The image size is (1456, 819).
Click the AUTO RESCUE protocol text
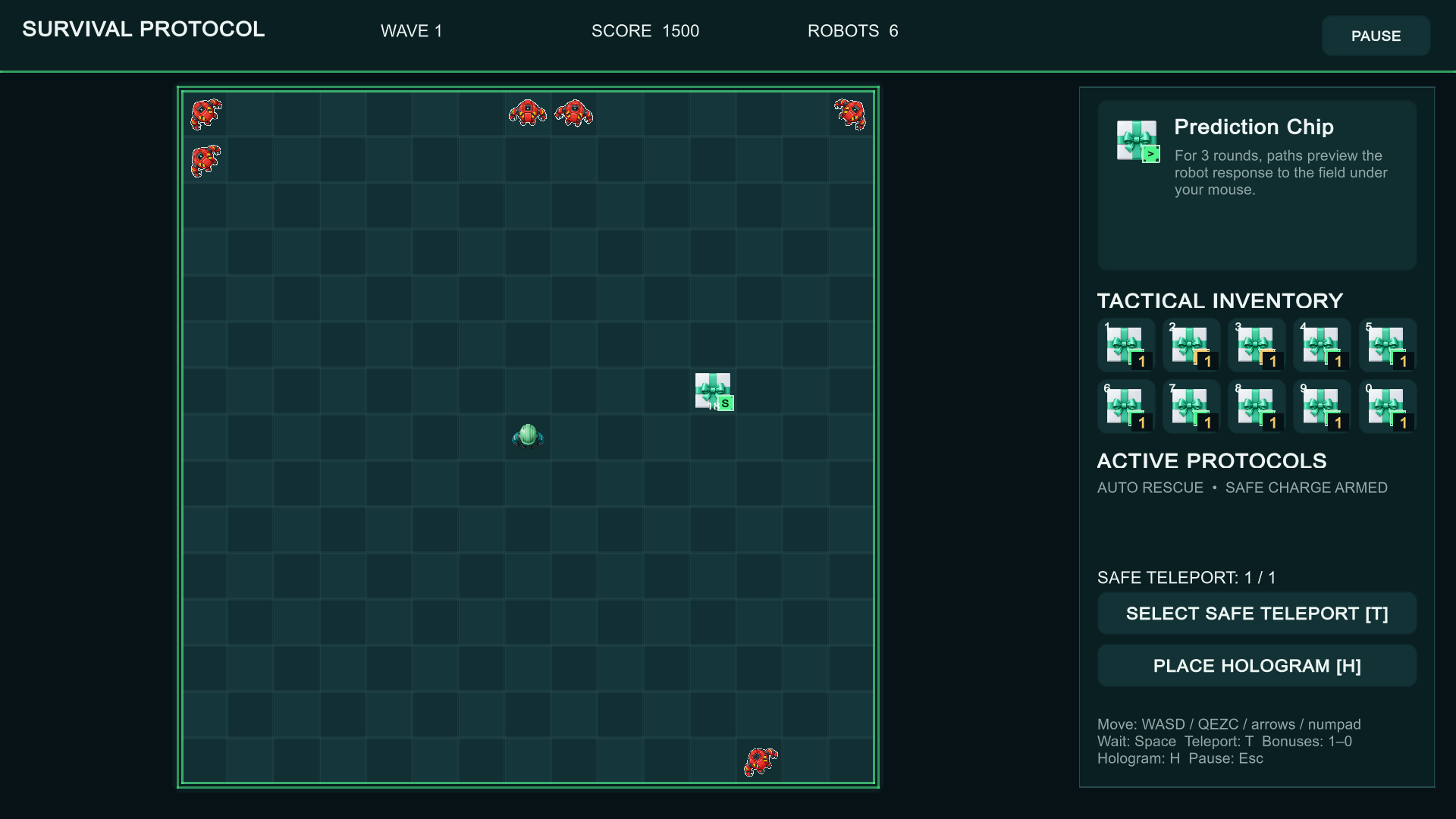coord(1150,488)
